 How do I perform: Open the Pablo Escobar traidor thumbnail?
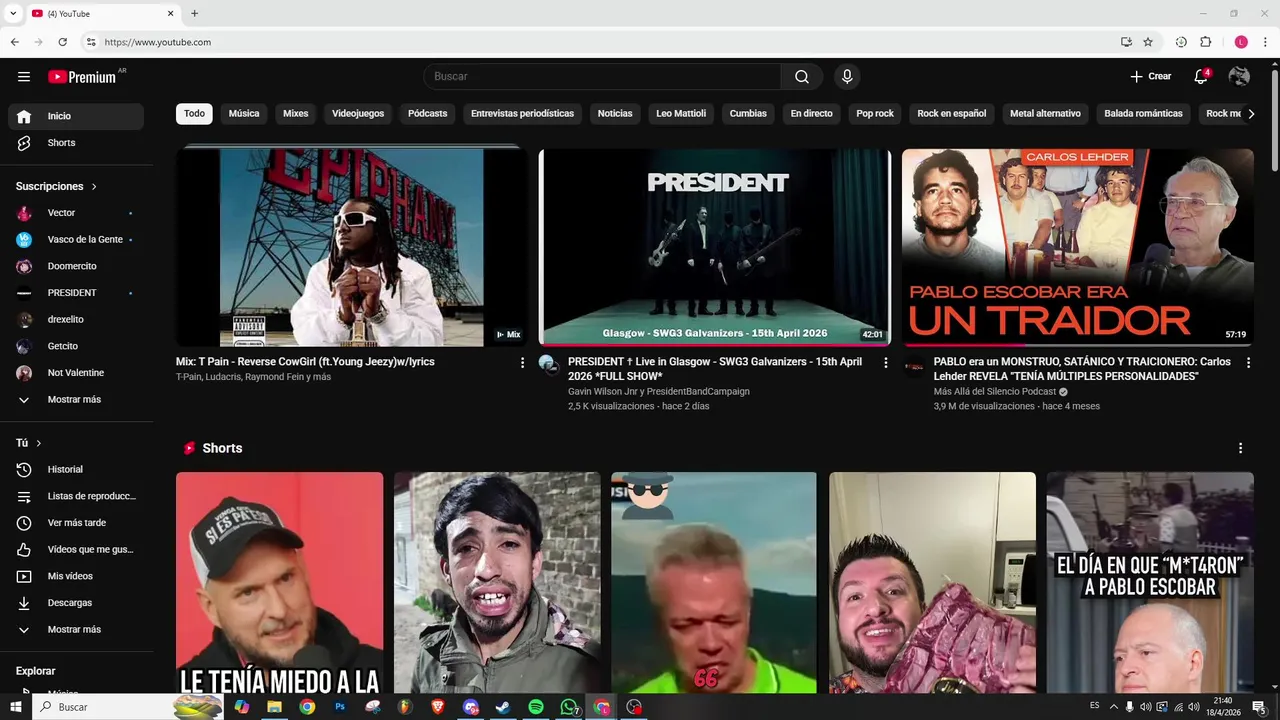pyautogui.click(x=1078, y=248)
